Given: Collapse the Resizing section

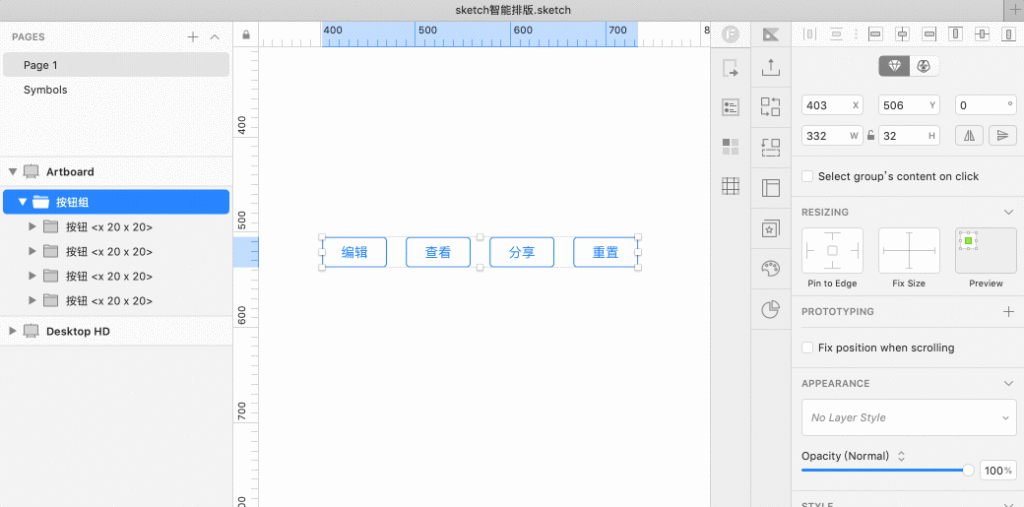Looking at the screenshot, I should 1008,212.
